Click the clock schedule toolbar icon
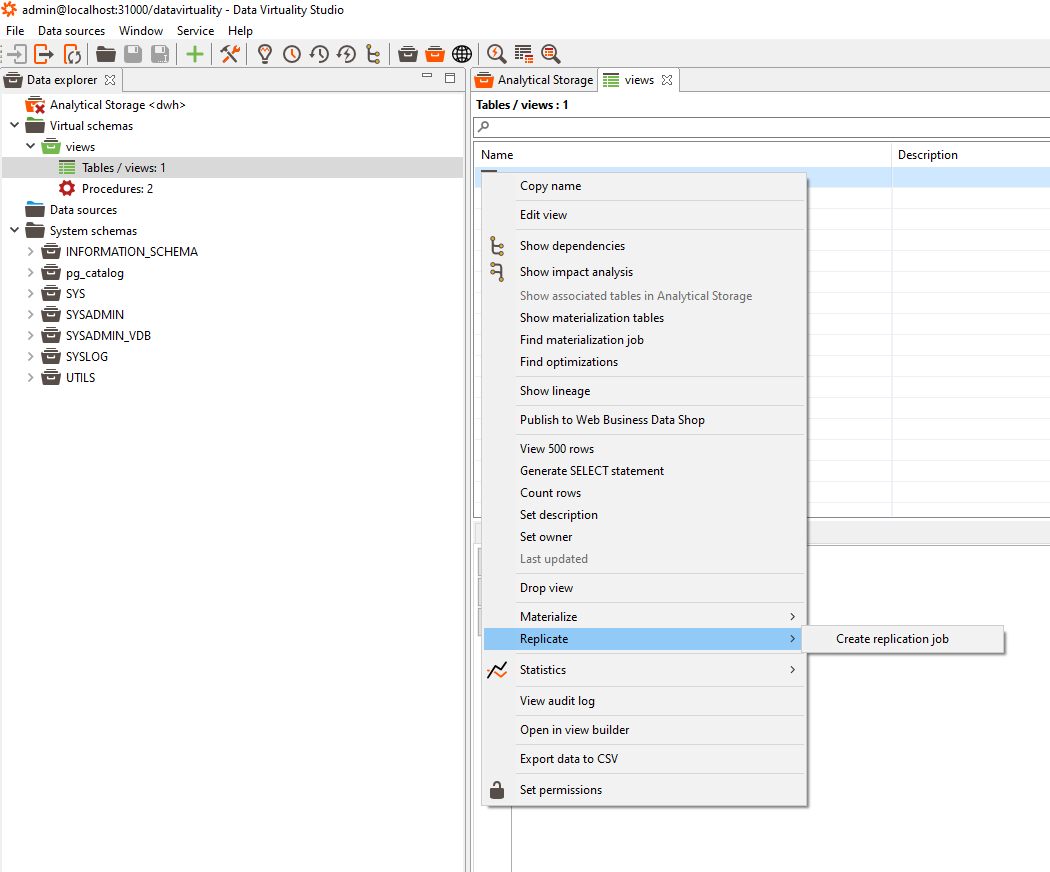1050x872 pixels. tap(292, 54)
